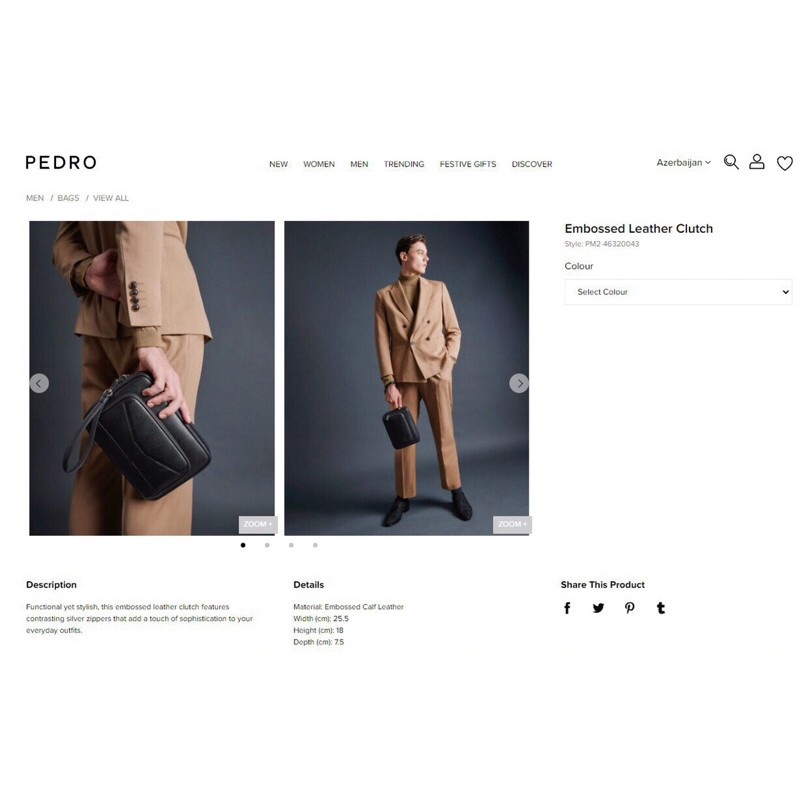Share product on Twitter
The width and height of the screenshot is (799, 799).
click(599, 608)
